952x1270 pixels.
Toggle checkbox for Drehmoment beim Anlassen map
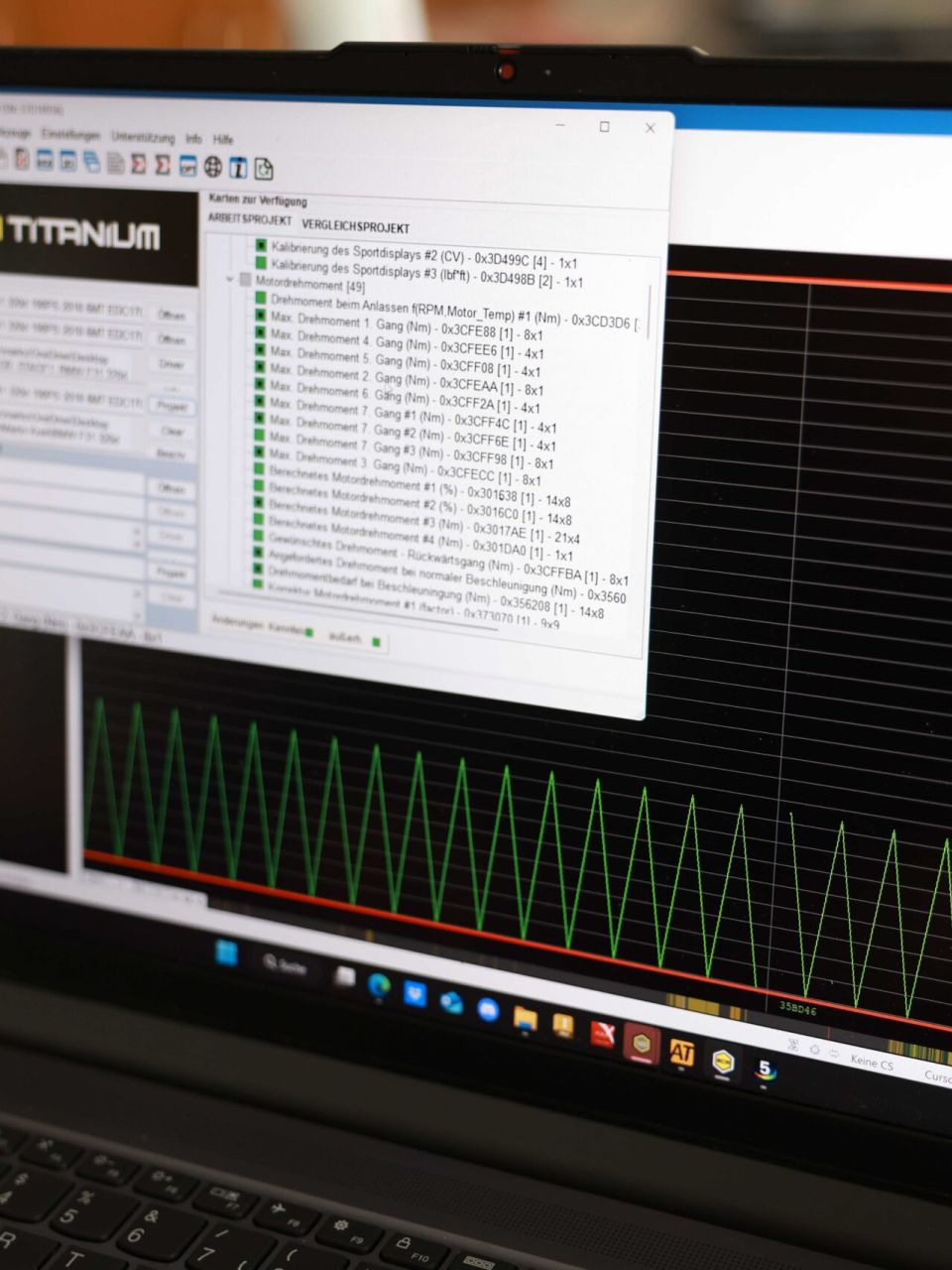tap(261, 299)
